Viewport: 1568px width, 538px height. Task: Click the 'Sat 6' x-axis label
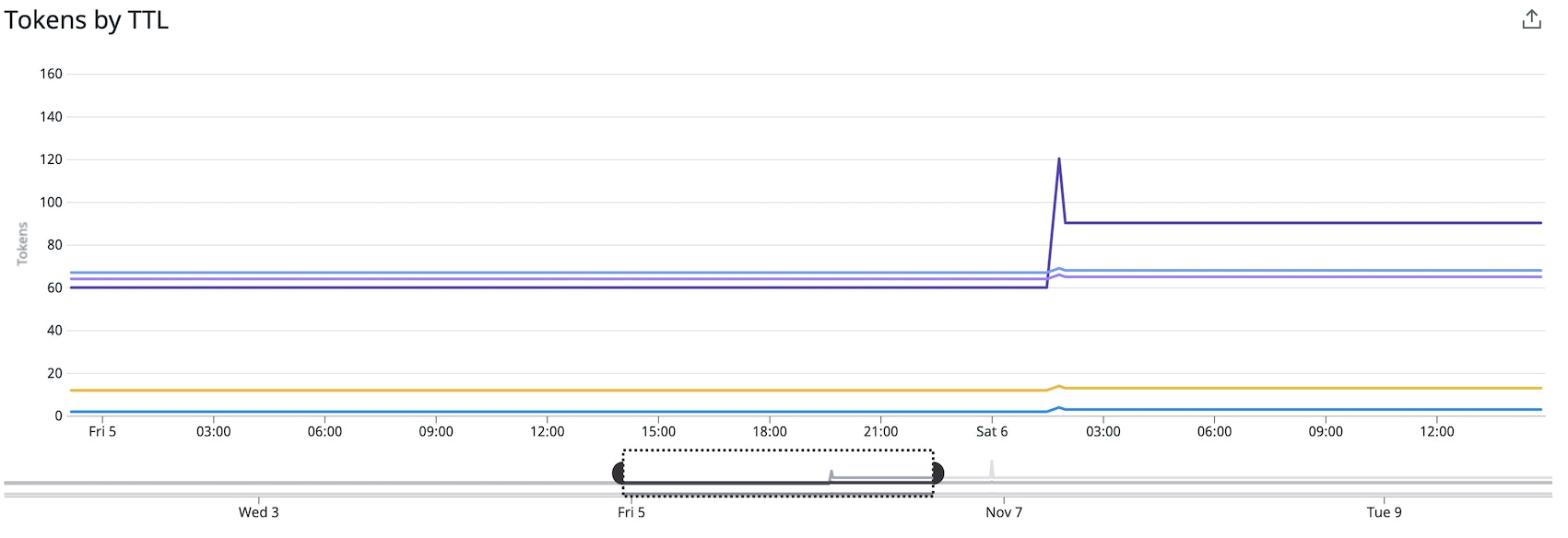pyautogui.click(x=992, y=431)
